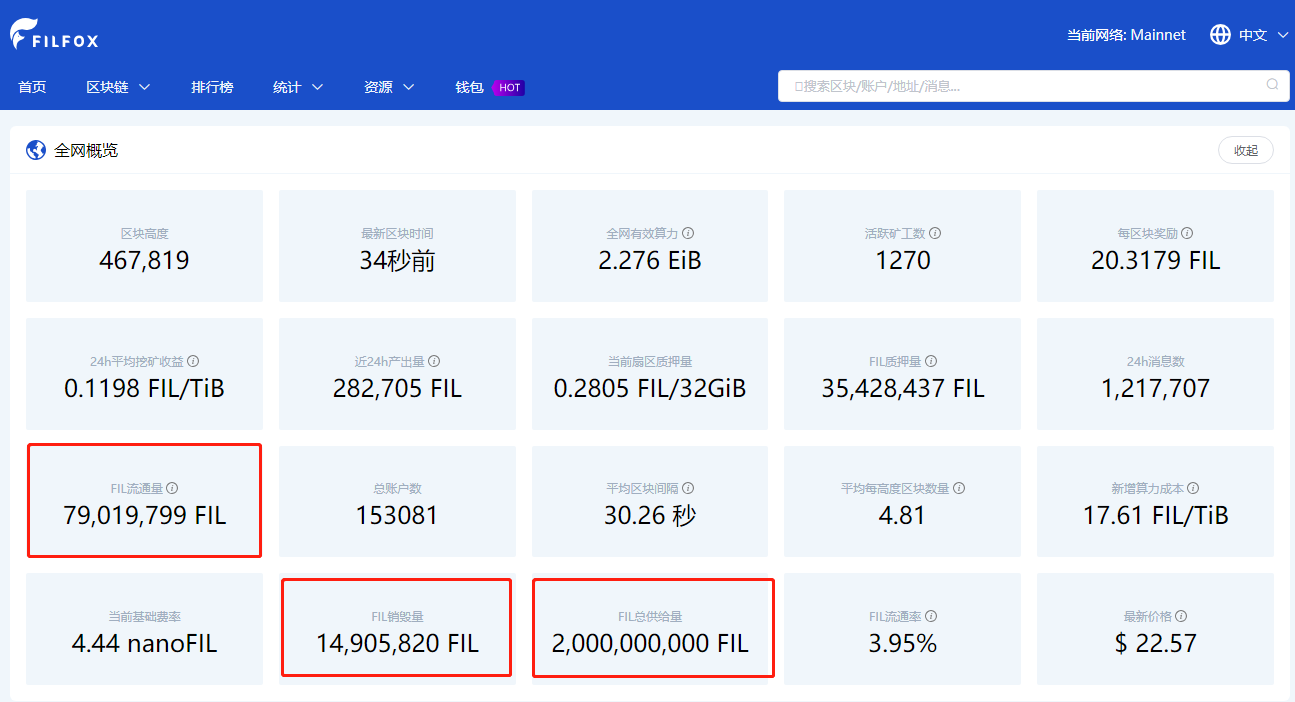Select the 3.95% circulation rate
1295x702 pixels.
coord(903,643)
